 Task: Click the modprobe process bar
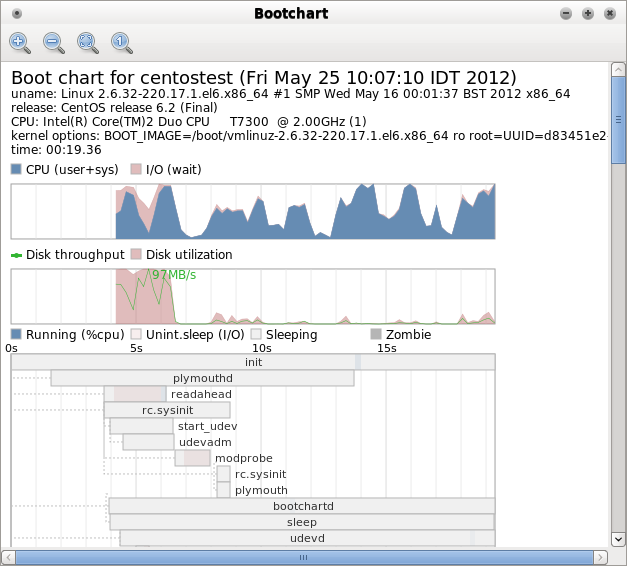point(193,458)
